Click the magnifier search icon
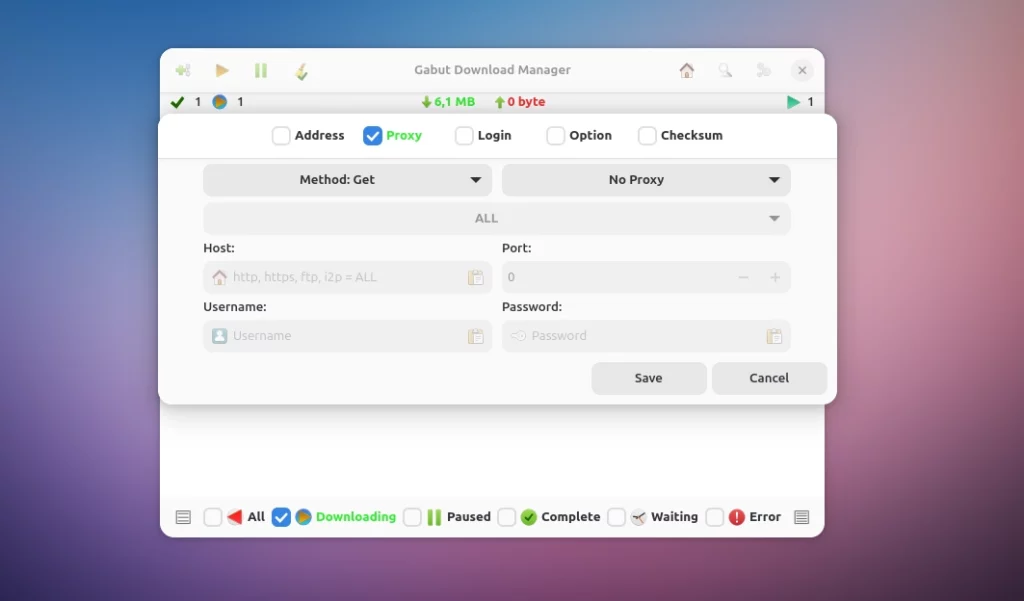 725,70
